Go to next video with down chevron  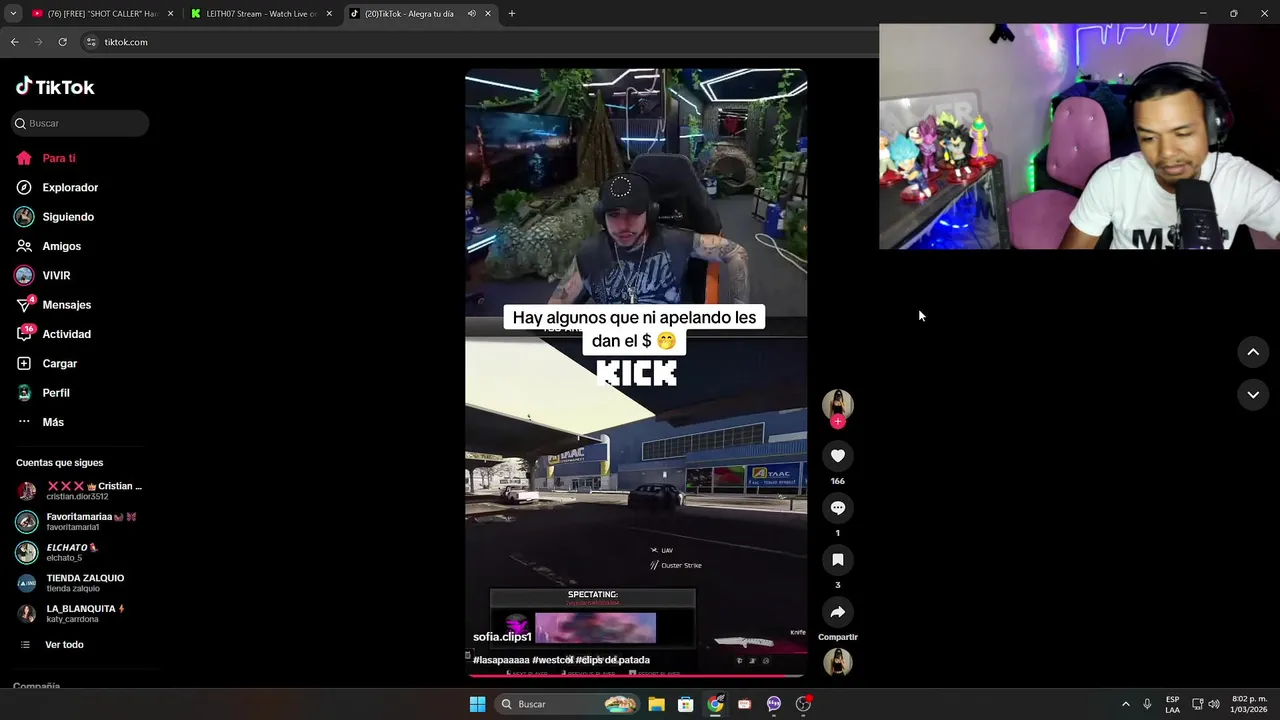click(x=1253, y=395)
